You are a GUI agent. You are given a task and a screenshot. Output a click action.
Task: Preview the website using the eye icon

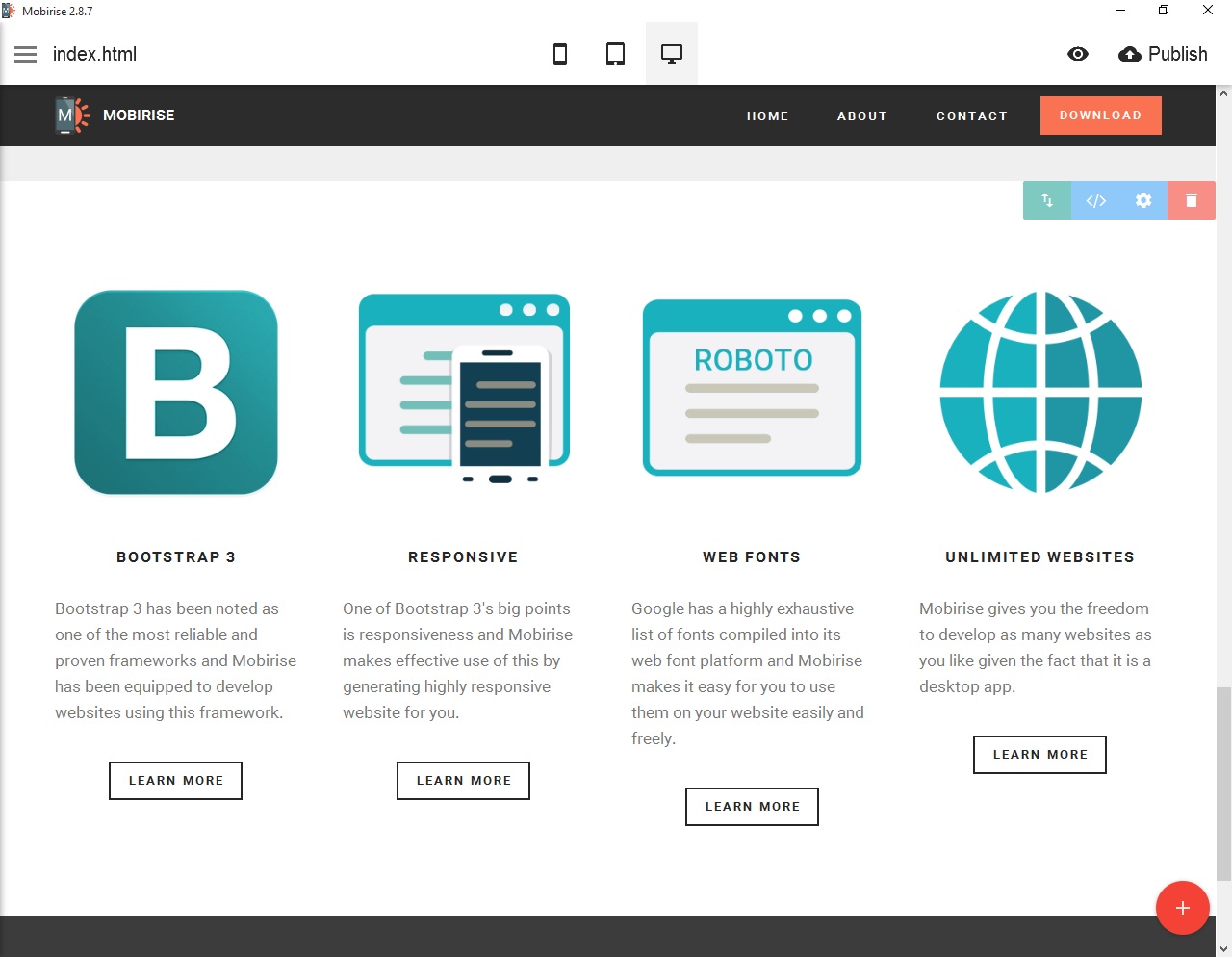coord(1078,54)
